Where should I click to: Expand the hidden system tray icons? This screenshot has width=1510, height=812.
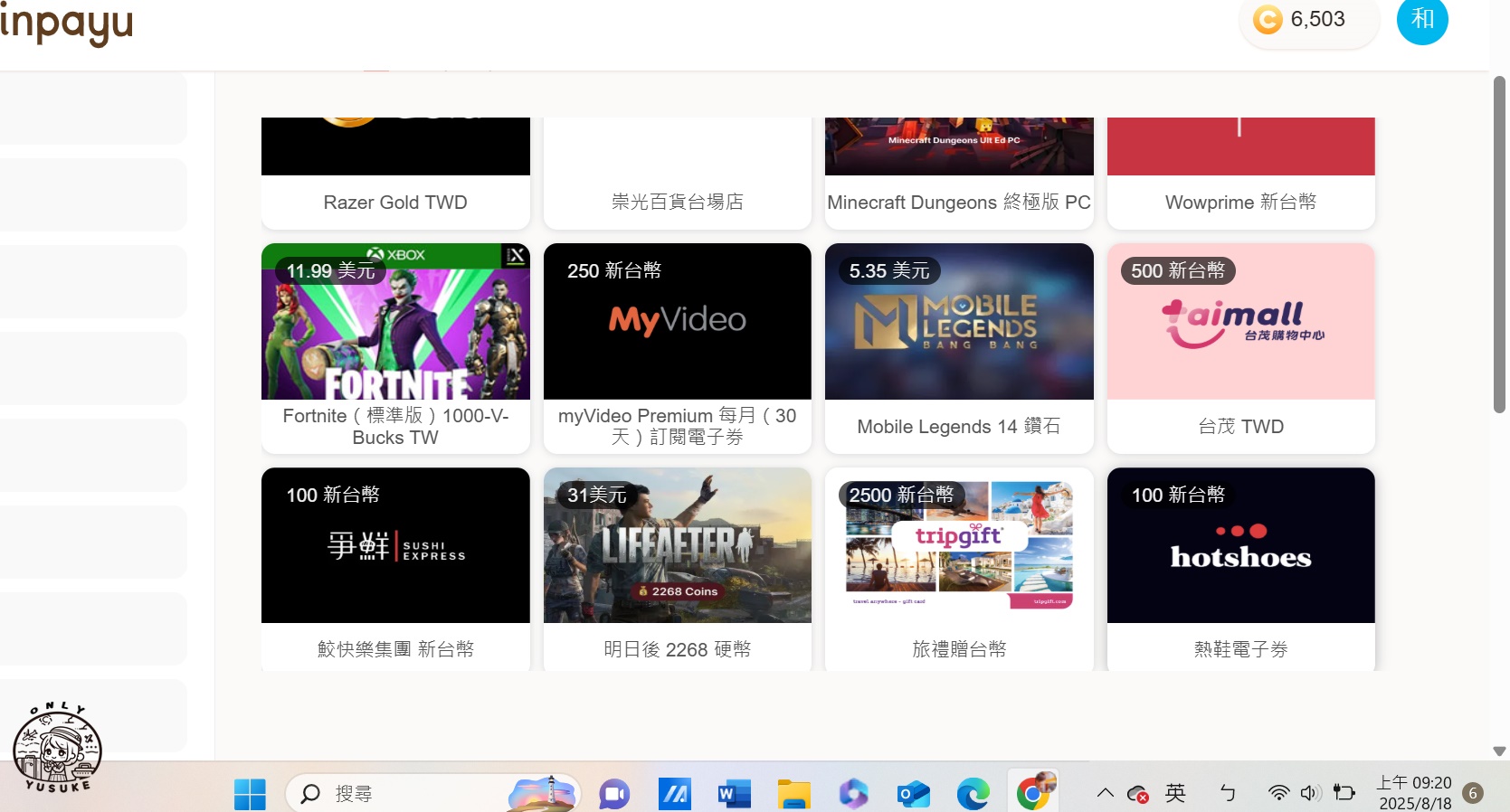click(1105, 793)
